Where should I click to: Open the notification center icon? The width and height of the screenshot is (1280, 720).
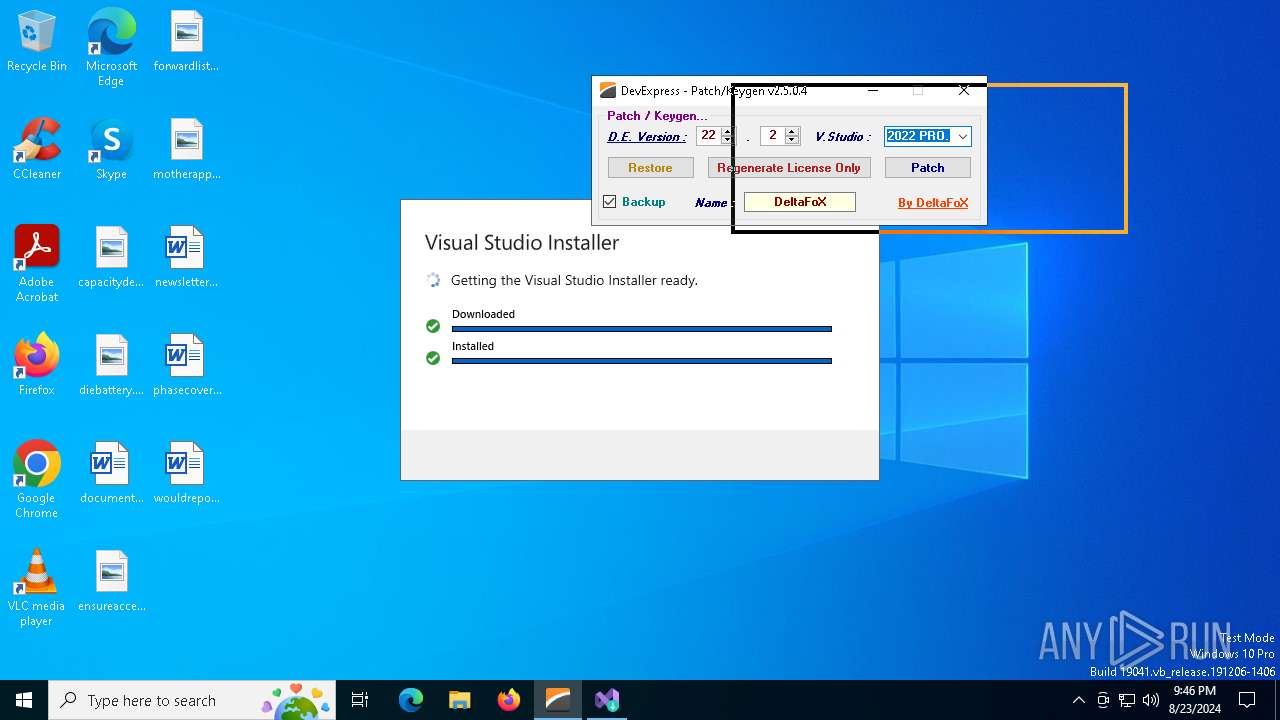(x=1247, y=700)
